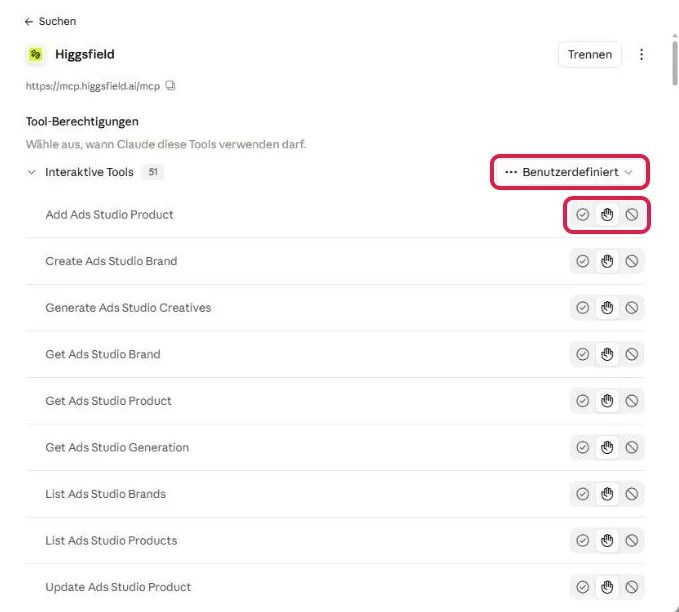Block Get Ads Studio Brand tool

(632, 354)
